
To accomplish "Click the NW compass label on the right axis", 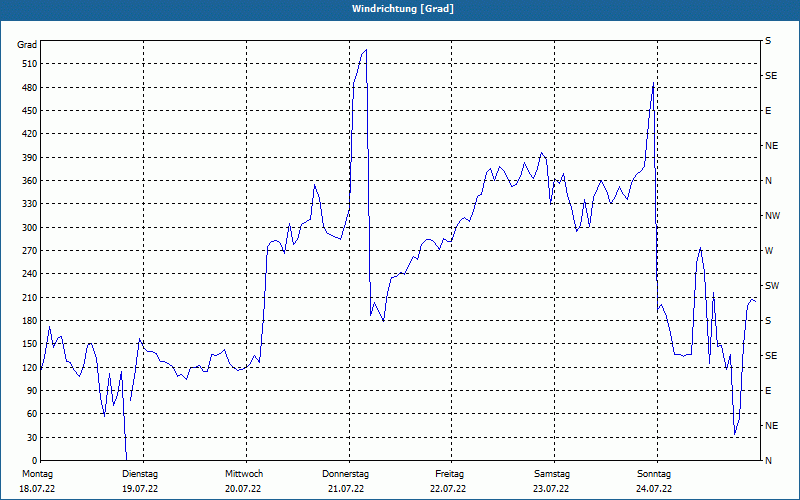I will [x=772, y=216].
